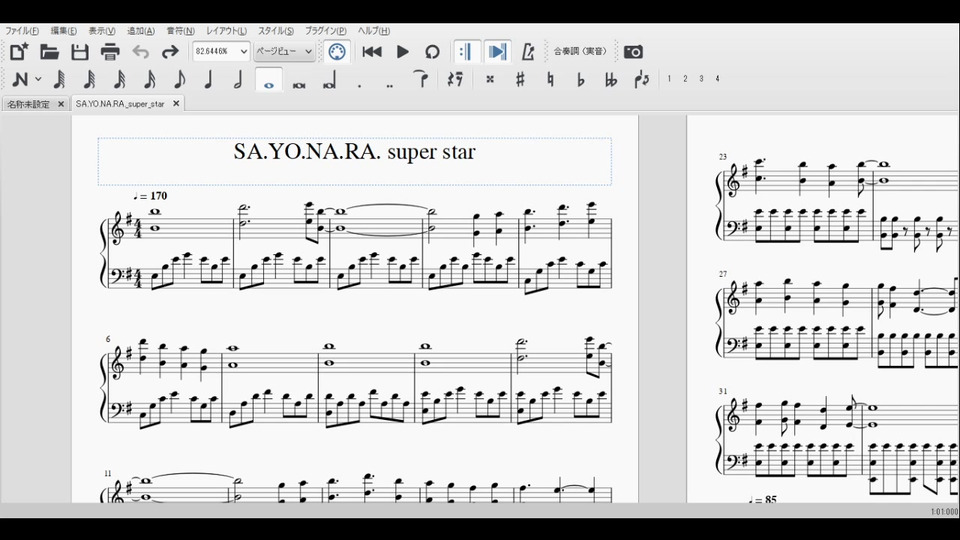
Task: Select voice 1
Action: [x=669, y=78]
